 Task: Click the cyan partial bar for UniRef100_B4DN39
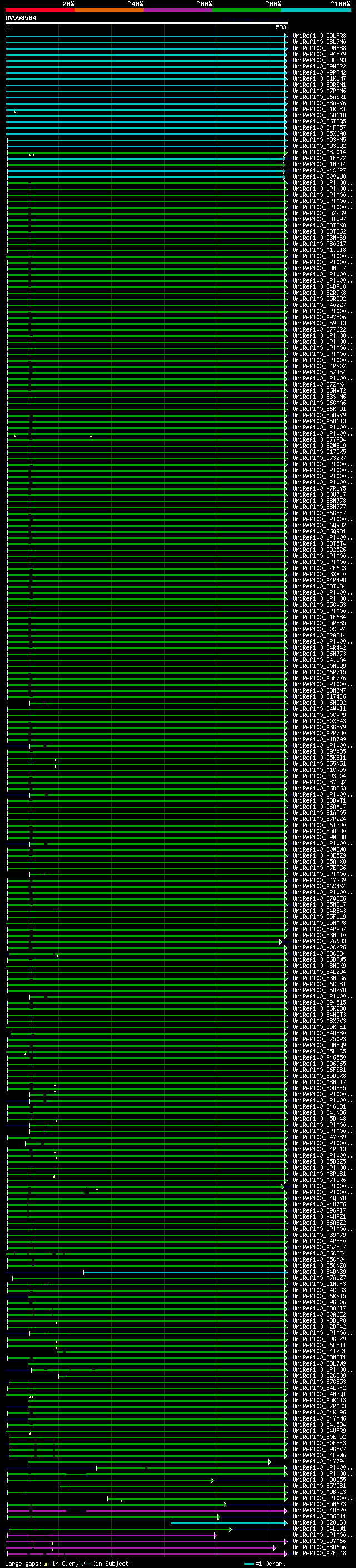coord(185,1272)
